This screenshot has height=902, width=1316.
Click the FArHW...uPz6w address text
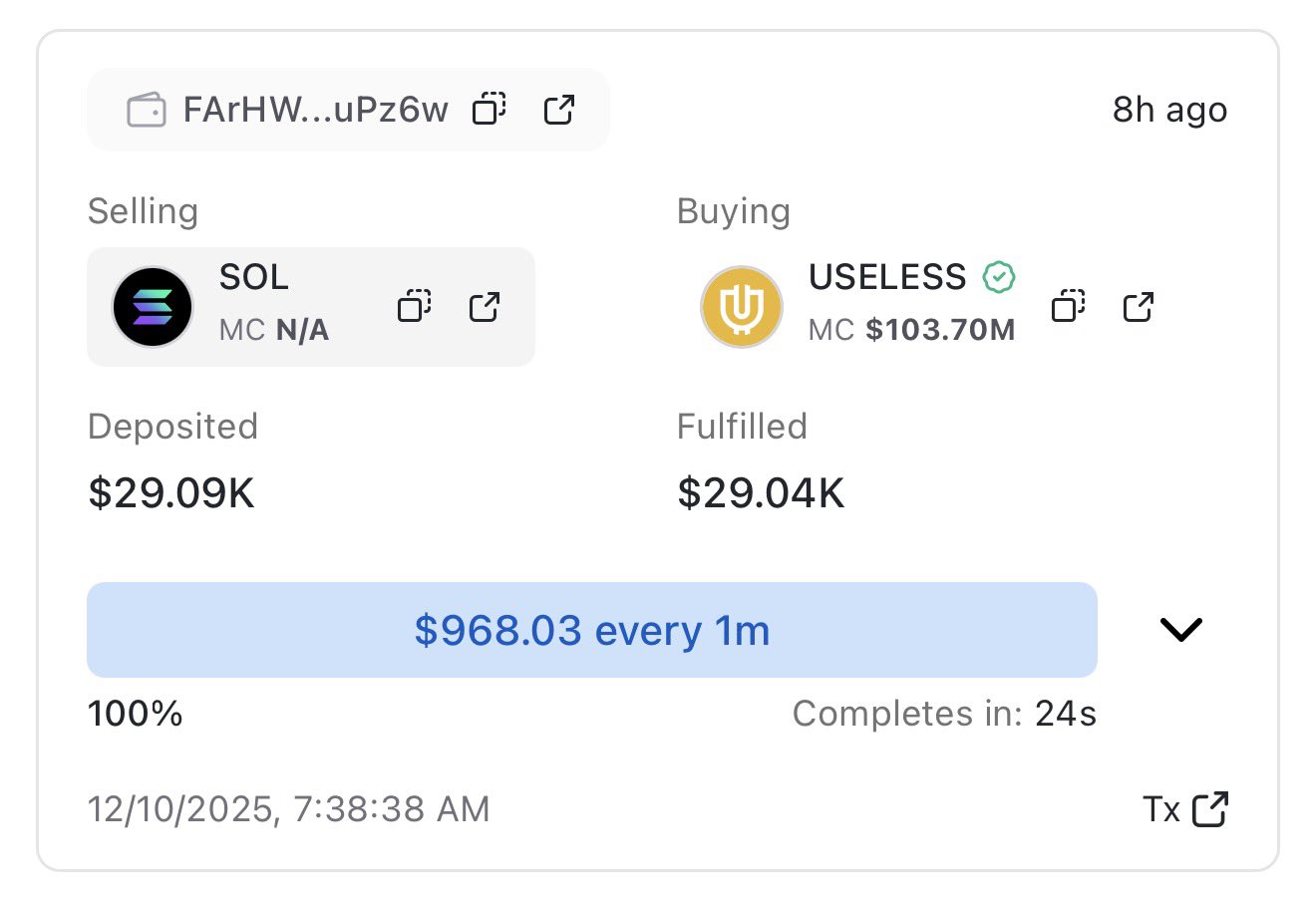tap(315, 110)
